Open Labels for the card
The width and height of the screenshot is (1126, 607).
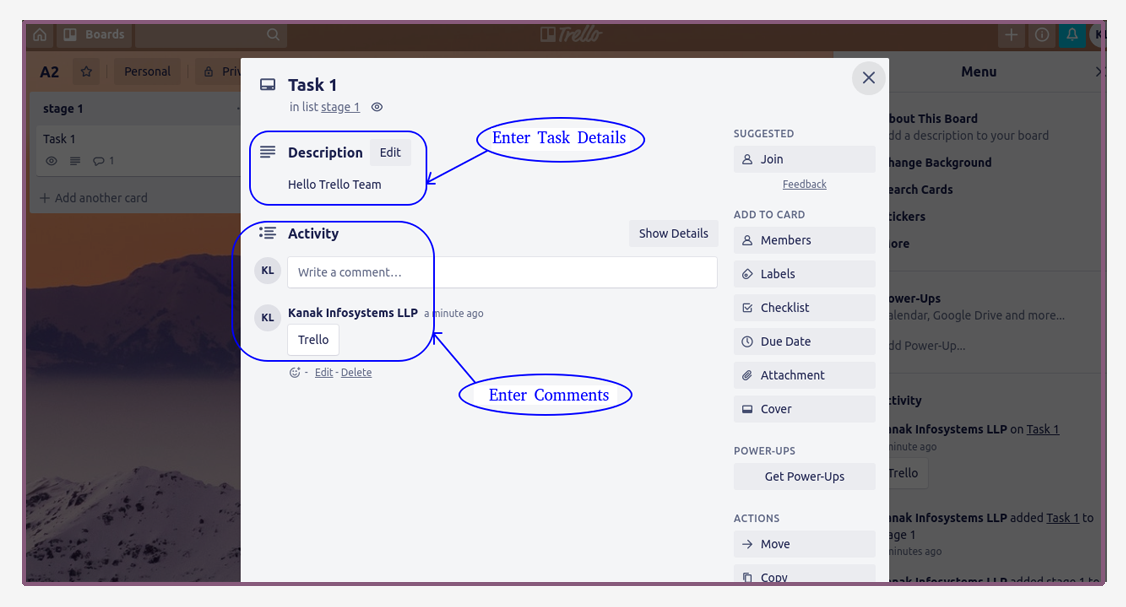804,274
